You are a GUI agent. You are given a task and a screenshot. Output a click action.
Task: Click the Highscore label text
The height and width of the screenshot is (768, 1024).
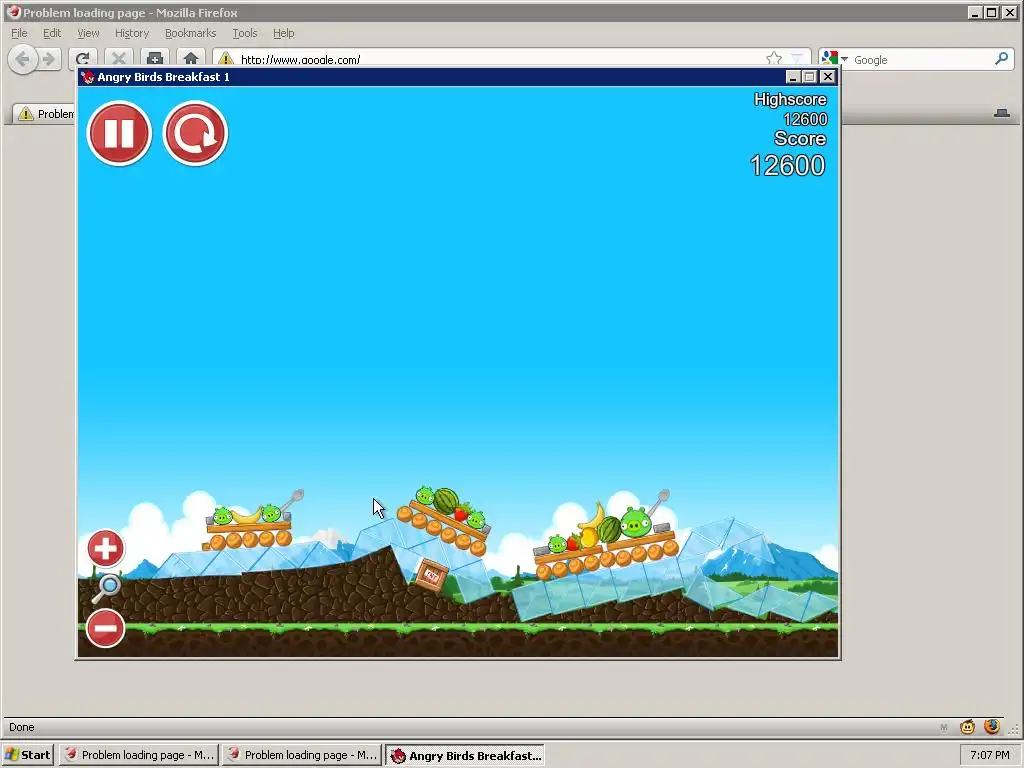(x=790, y=99)
